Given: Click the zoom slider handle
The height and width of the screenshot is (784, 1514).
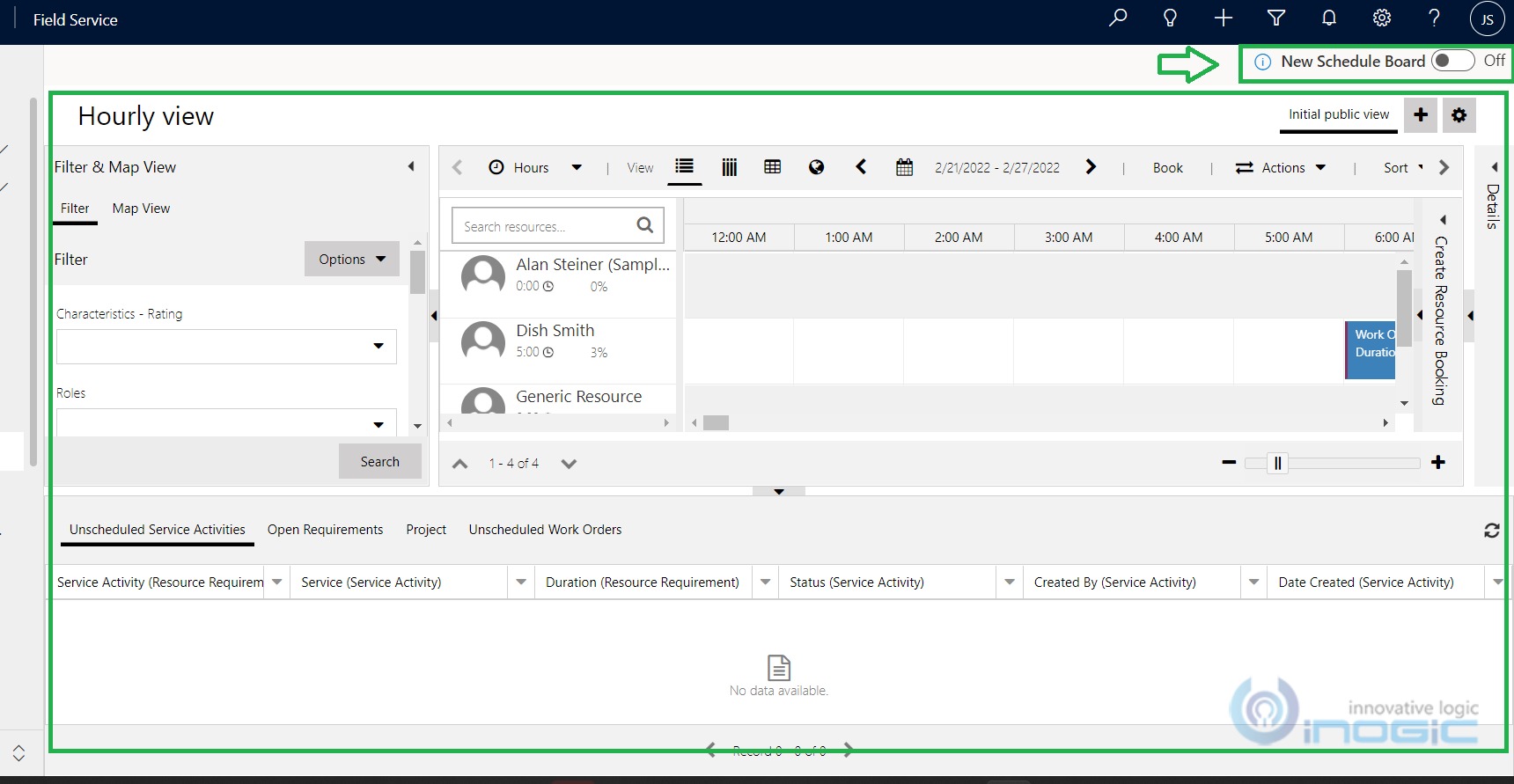Looking at the screenshot, I should pyautogui.click(x=1277, y=463).
